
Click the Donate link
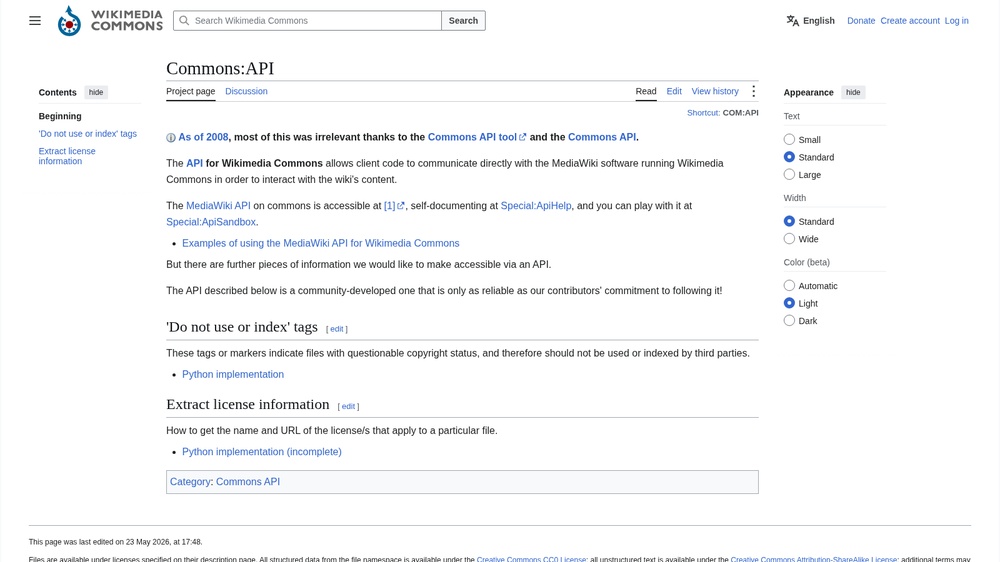click(861, 20)
